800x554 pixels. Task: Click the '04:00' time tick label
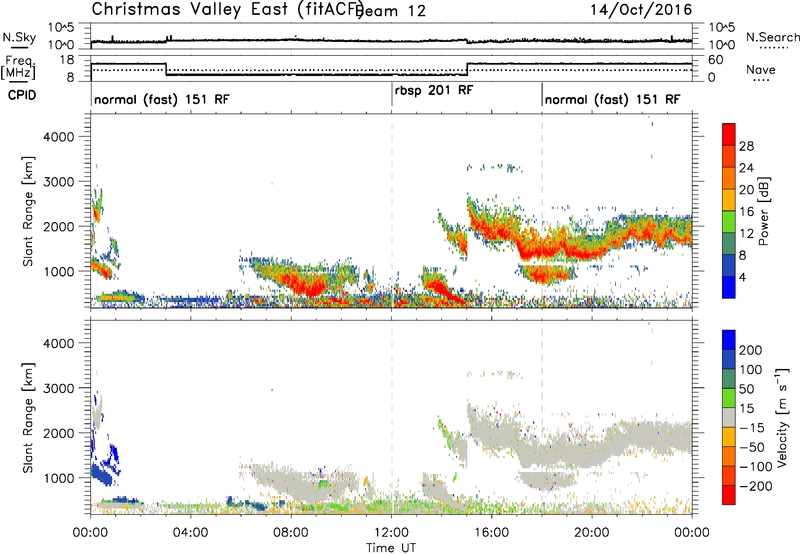pos(190,533)
